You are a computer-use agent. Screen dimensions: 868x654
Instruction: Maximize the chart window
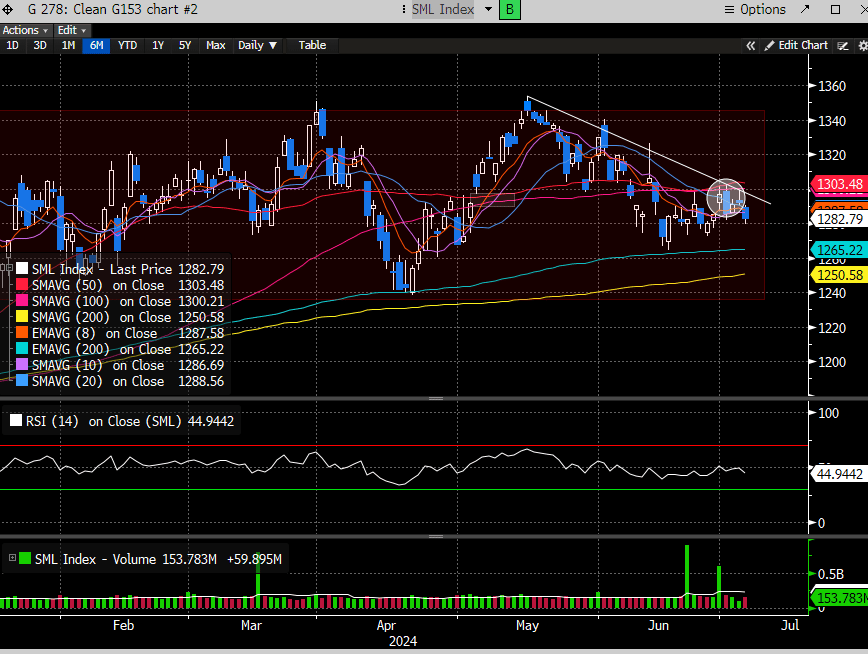coord(835,9)
